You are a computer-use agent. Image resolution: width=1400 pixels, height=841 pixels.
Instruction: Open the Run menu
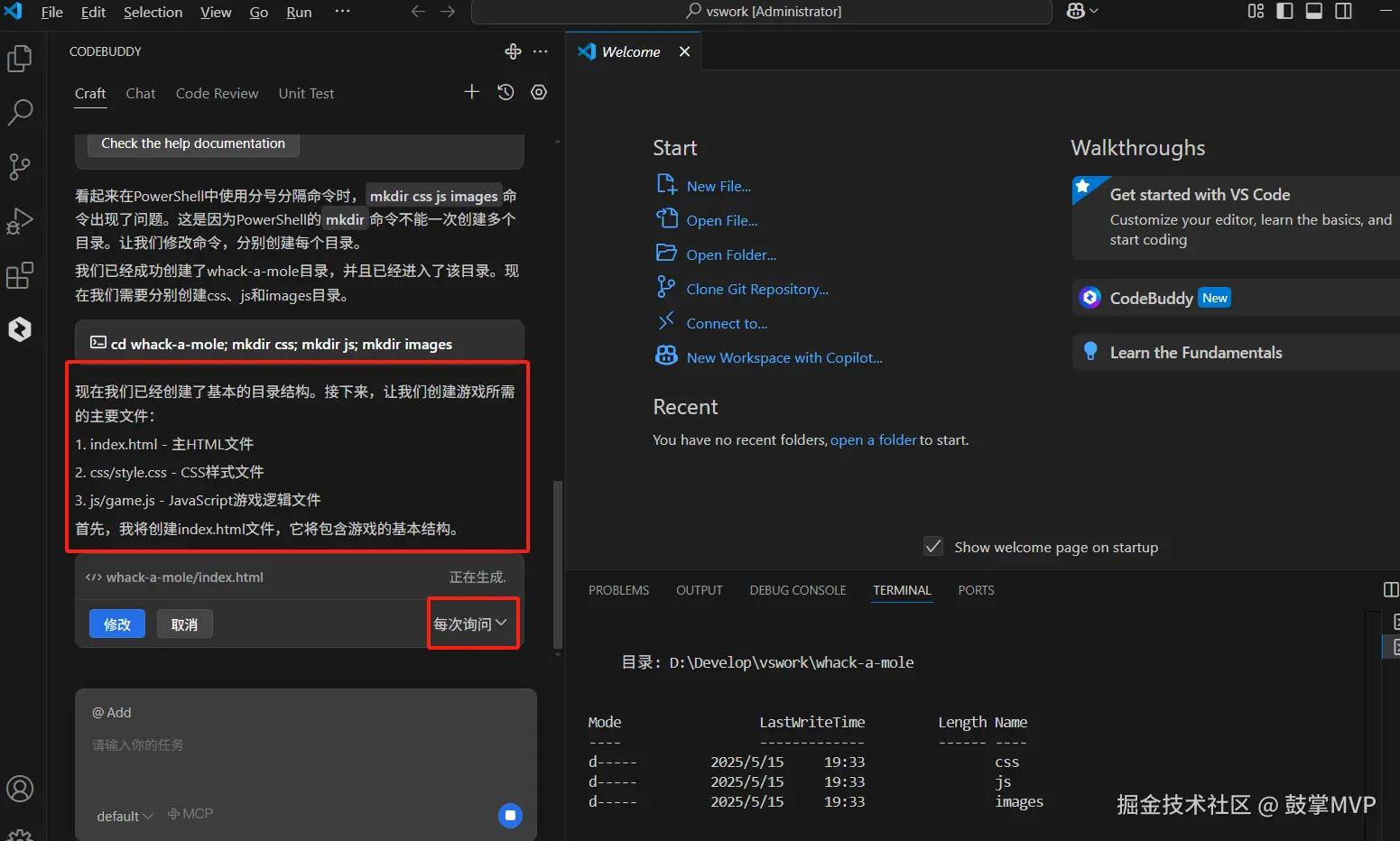[x=299, y=12]
